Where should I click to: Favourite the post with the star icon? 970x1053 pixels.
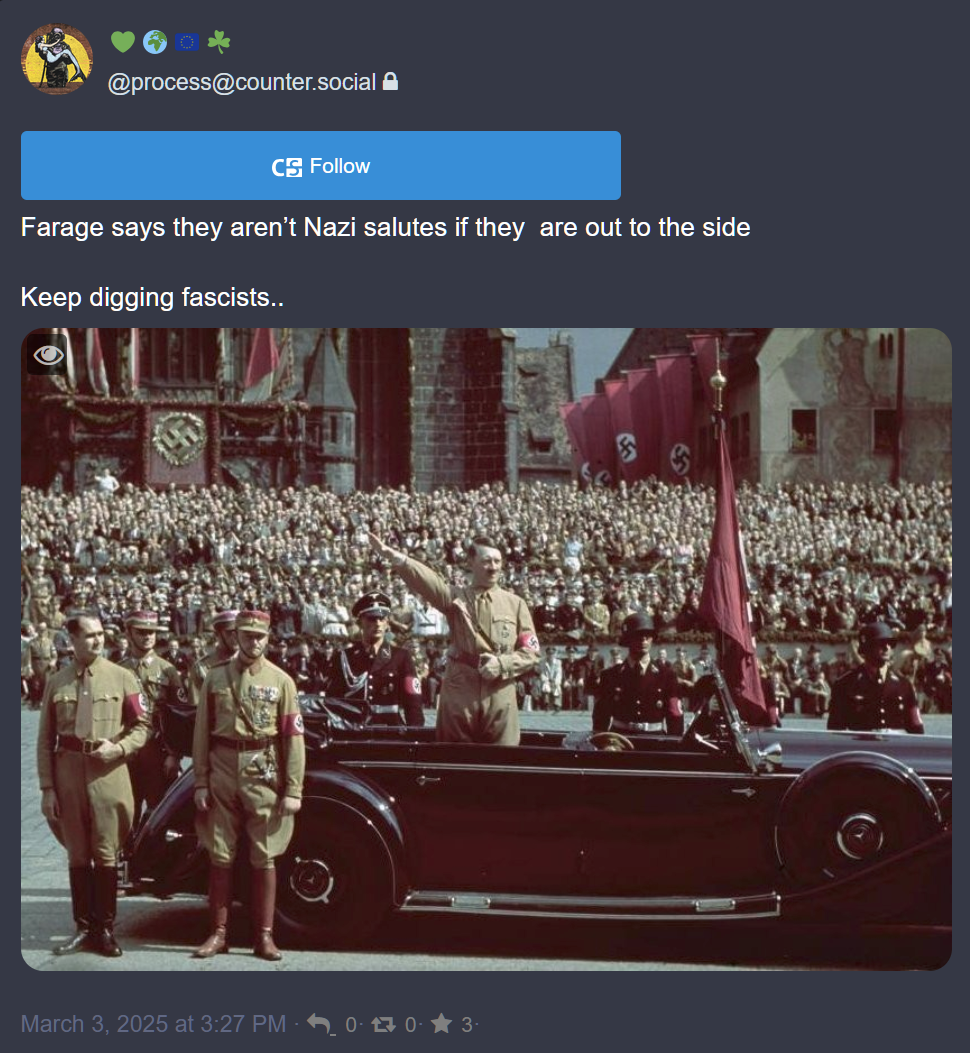(441, 1023)
